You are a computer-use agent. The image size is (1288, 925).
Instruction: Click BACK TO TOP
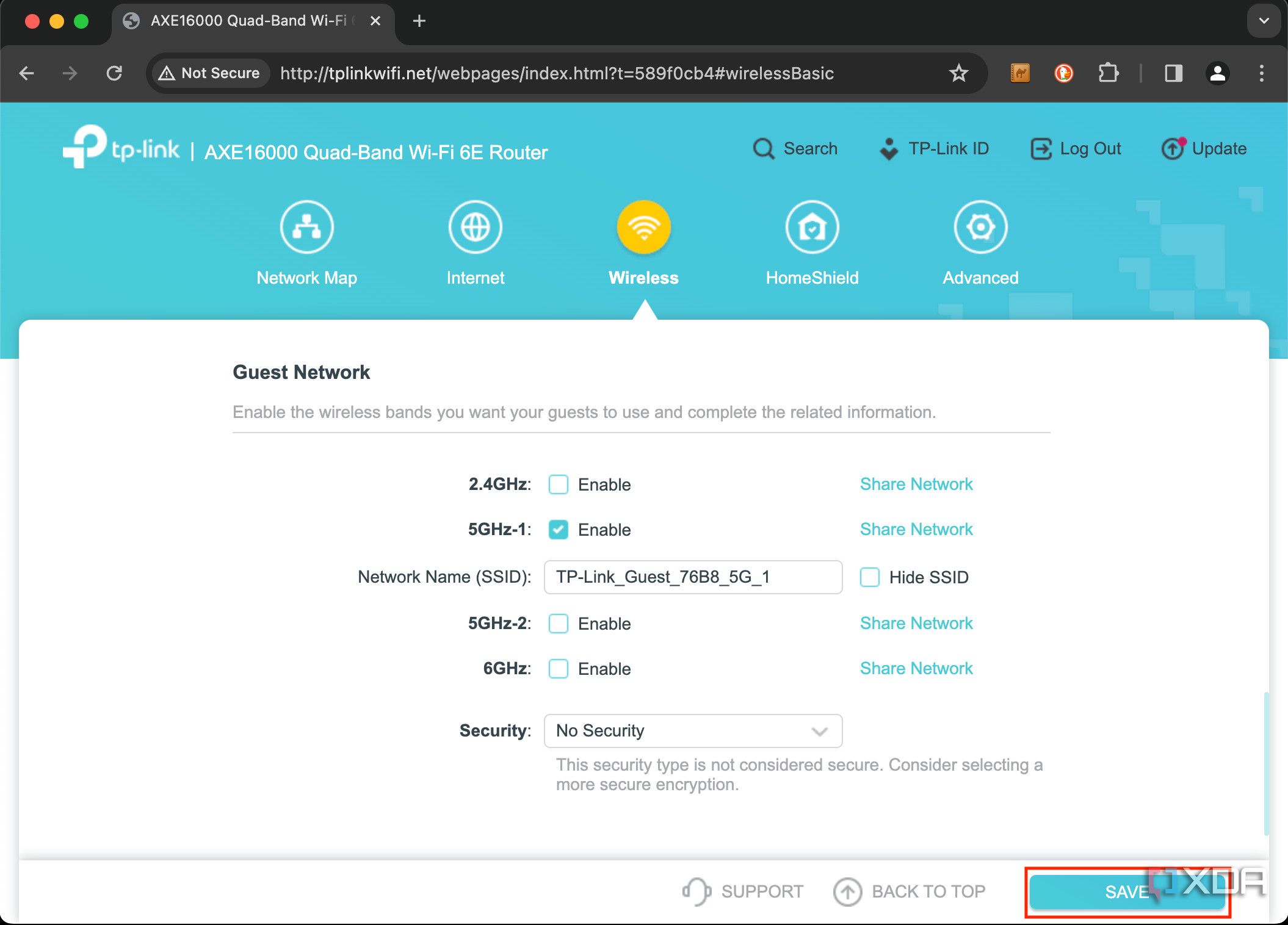(910, 891)
